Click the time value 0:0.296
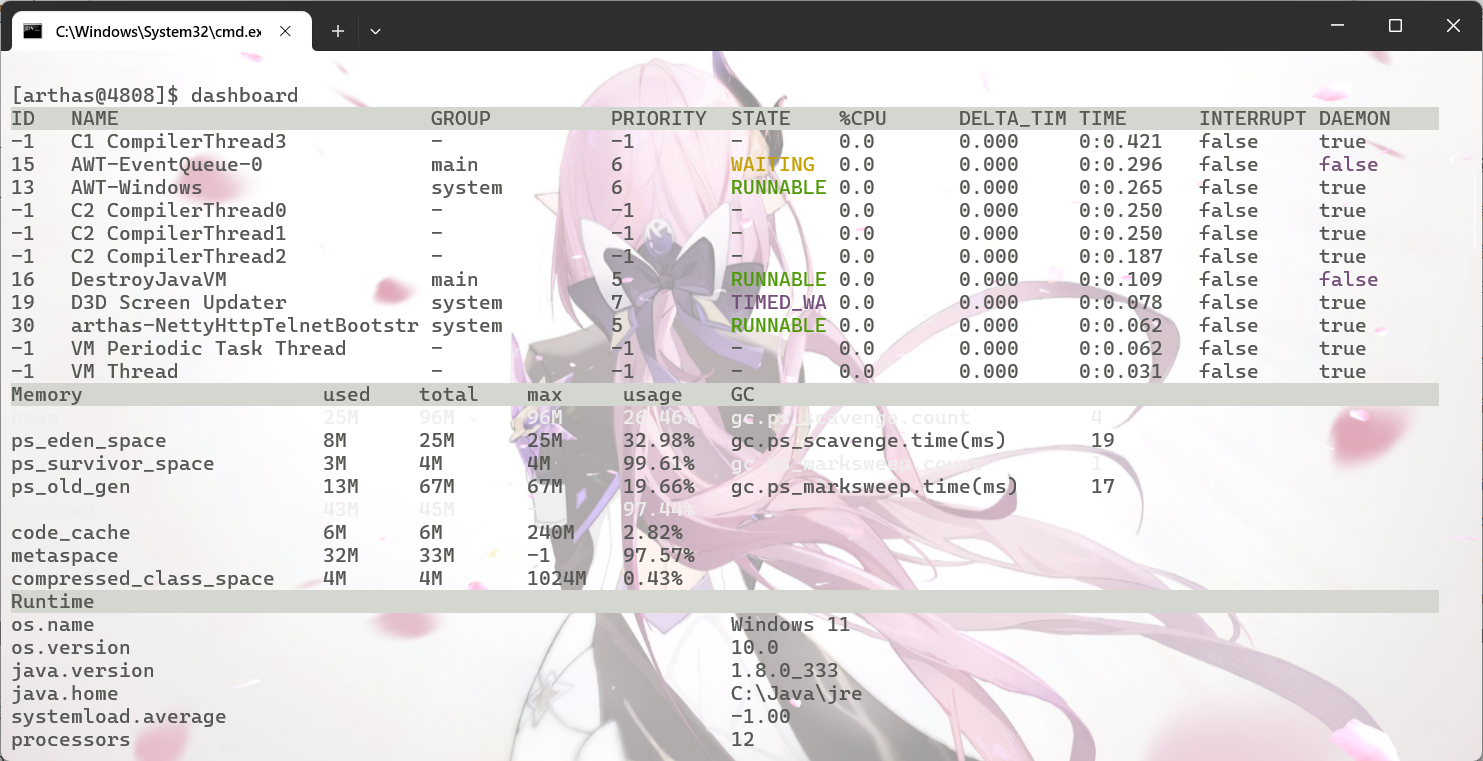The height and width of the screenshot is (761, 1483). [1121, 165]
